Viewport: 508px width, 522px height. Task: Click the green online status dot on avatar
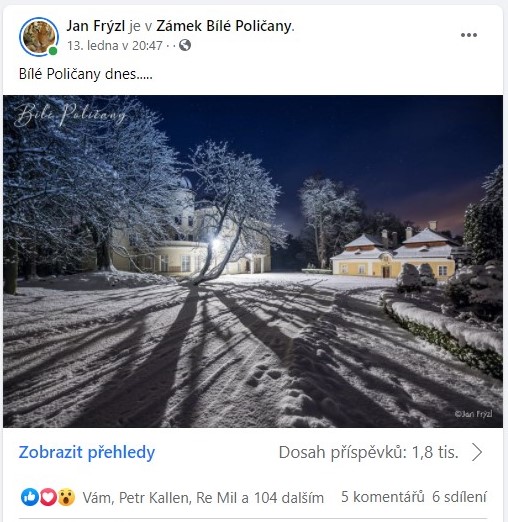pyautogui.click(x=53, y=51)
